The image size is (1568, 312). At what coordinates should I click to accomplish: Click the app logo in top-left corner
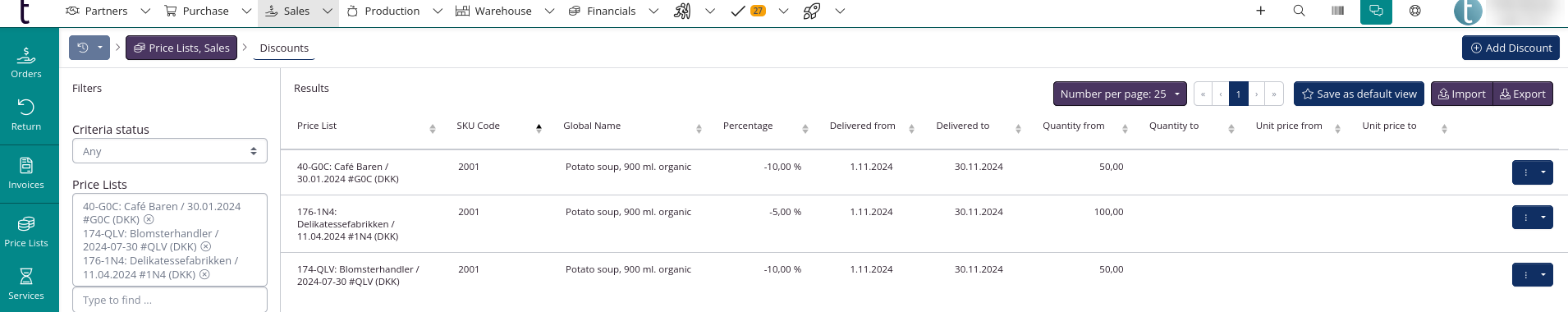25,11
